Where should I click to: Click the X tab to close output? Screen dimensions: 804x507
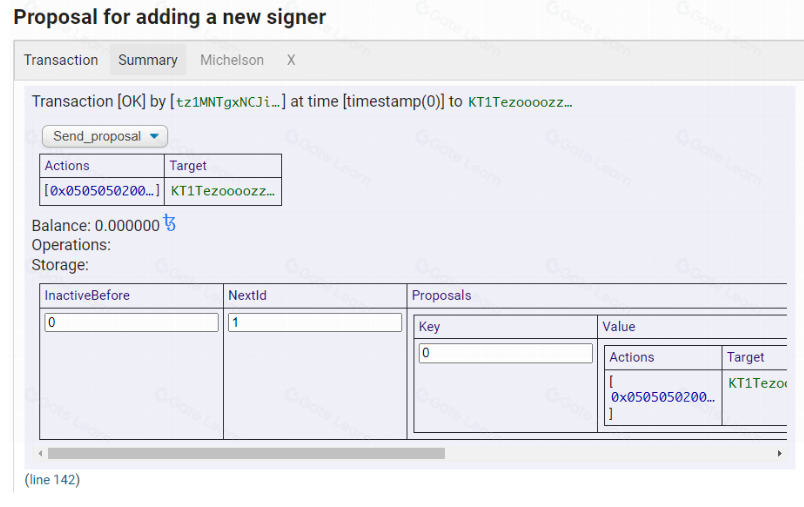(291, 60)
